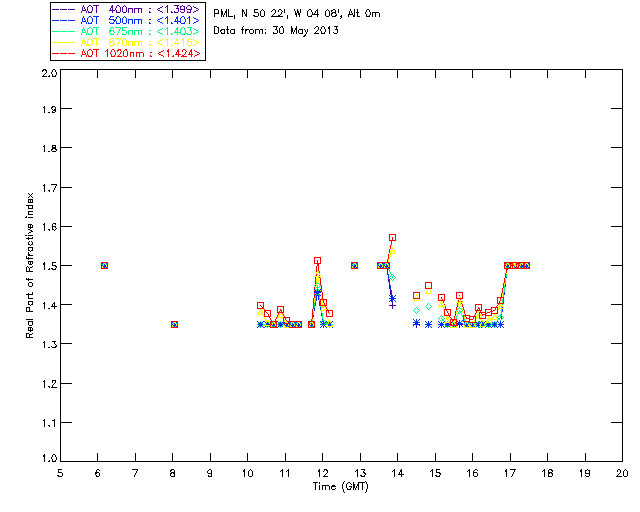Viewport: 640px width, 512px height.
Task: Click the 8 tick label on time axis
Action: pyautogui.click(x=173, y=473)
